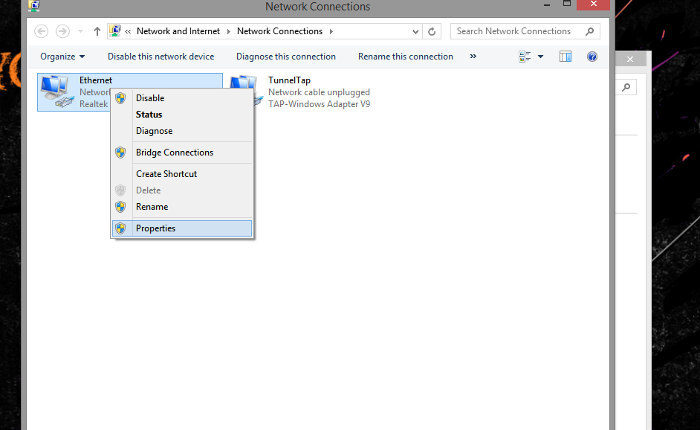
Task: Open recent locations dropdown arrow
Action: pyautogui.click(x=80, y=31)
